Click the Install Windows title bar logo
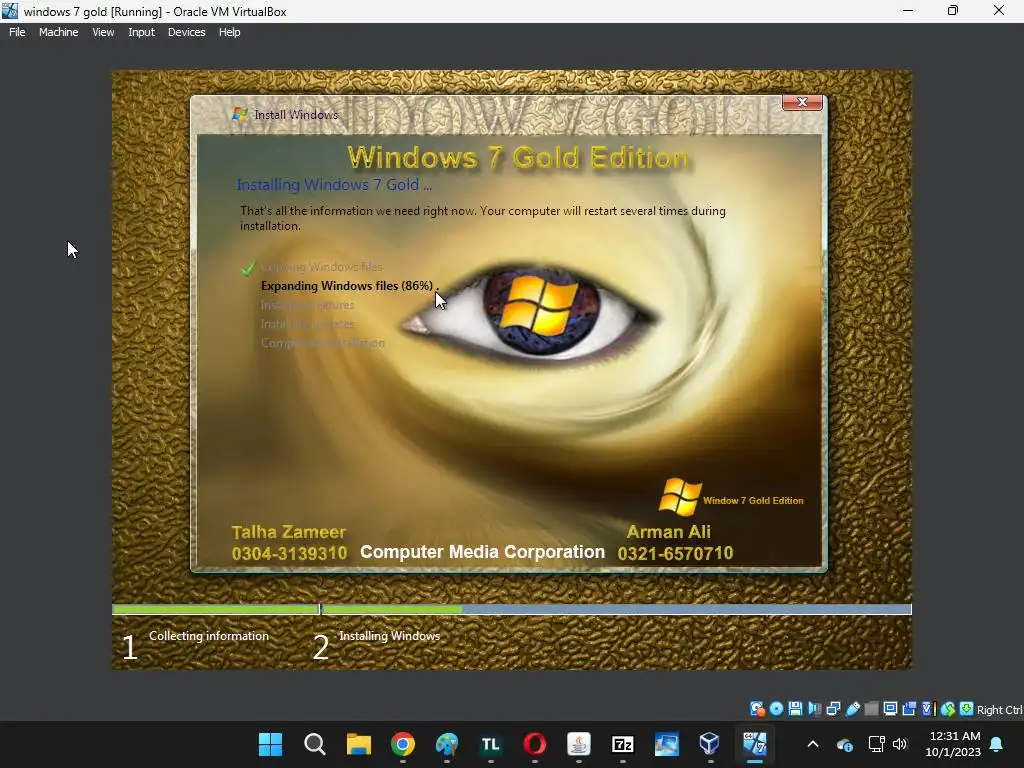This screenshot has width=1024, height=768. pyautogui.click(x=240, y=115)
